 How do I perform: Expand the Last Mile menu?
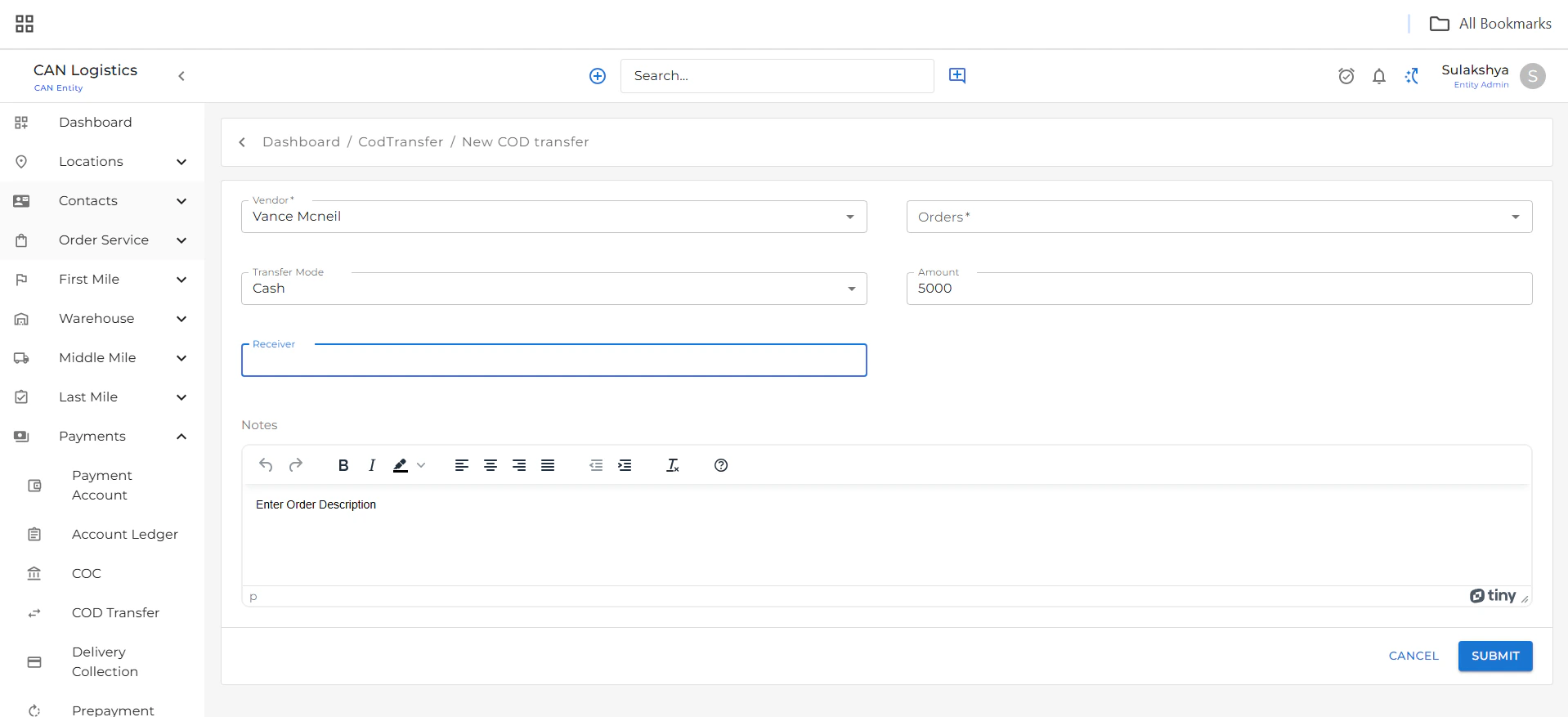[102, 397]
